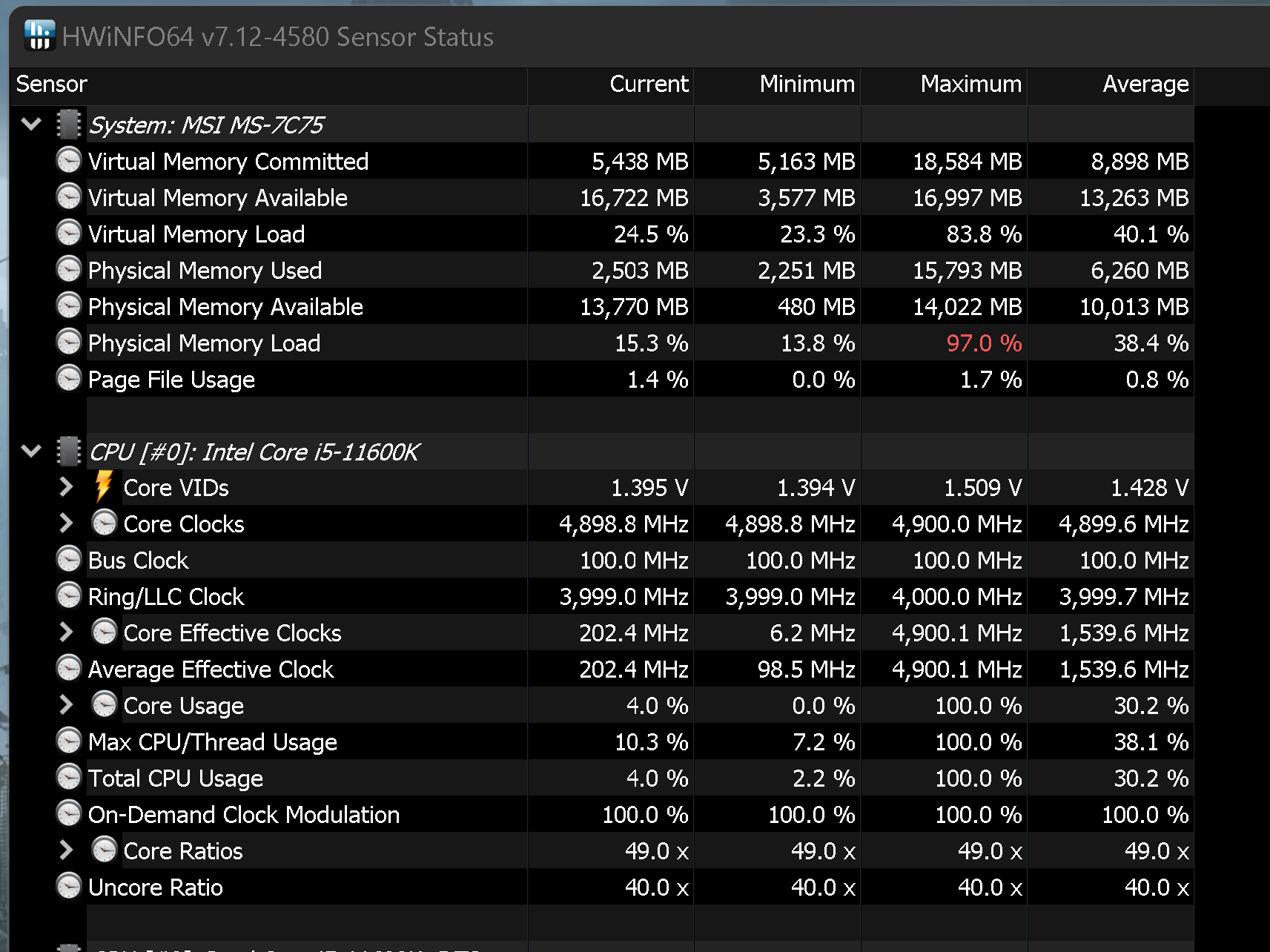
Task: Click the clock icon next to Virtual Memory Committed
Action: pyautogui.click(x=69, y=161)
